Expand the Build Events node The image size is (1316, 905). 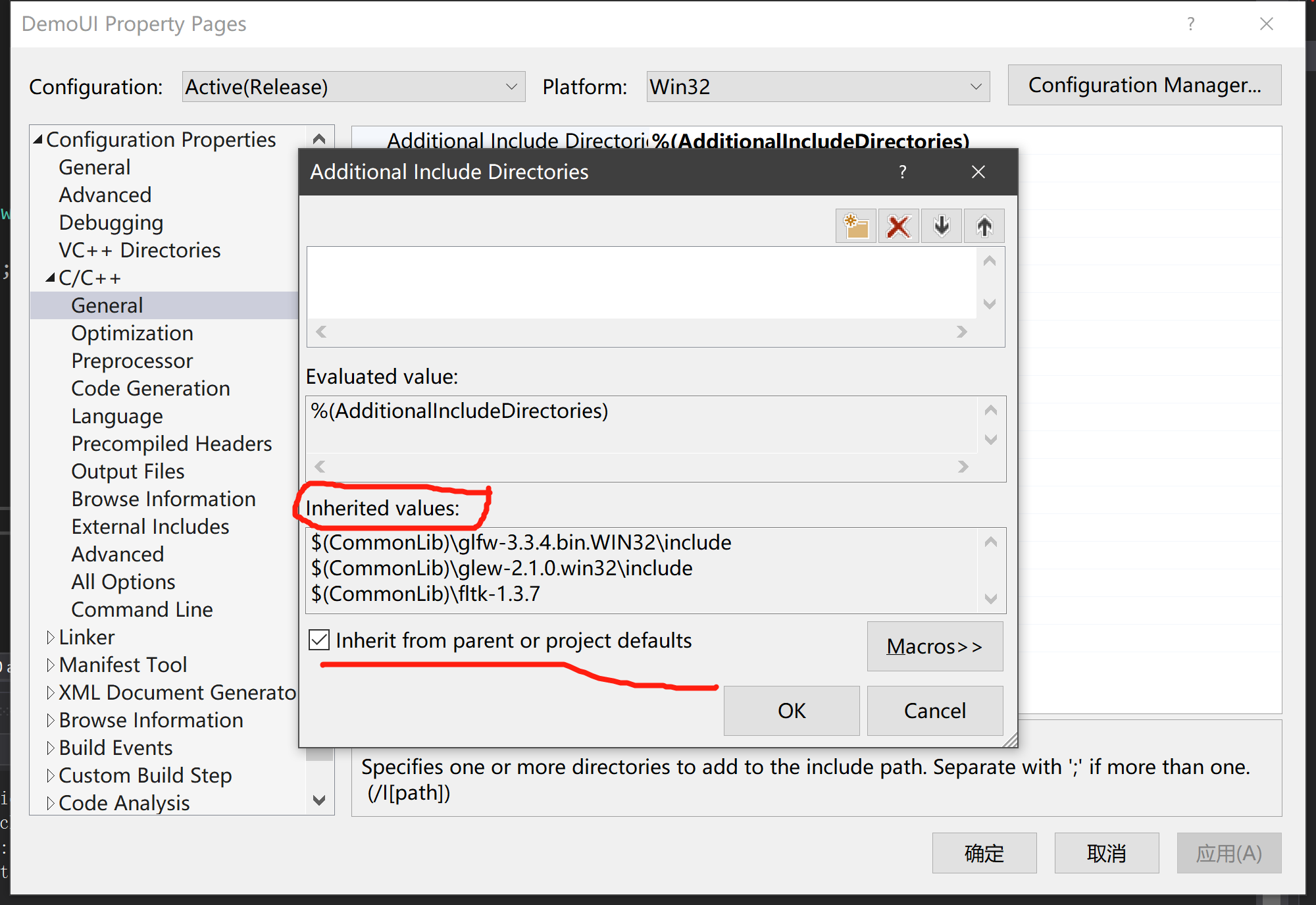click(x=51, y=748)
